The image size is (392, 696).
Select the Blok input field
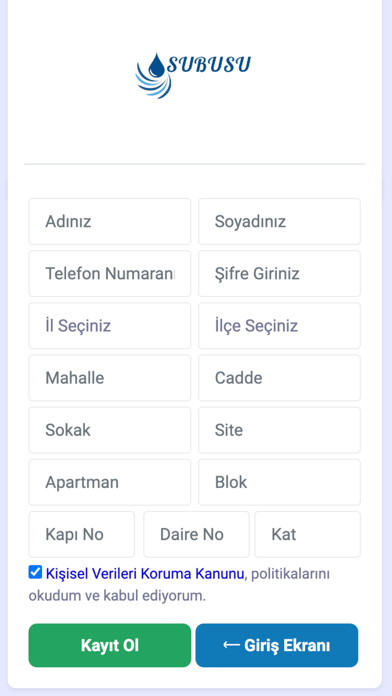click(279, 482)
